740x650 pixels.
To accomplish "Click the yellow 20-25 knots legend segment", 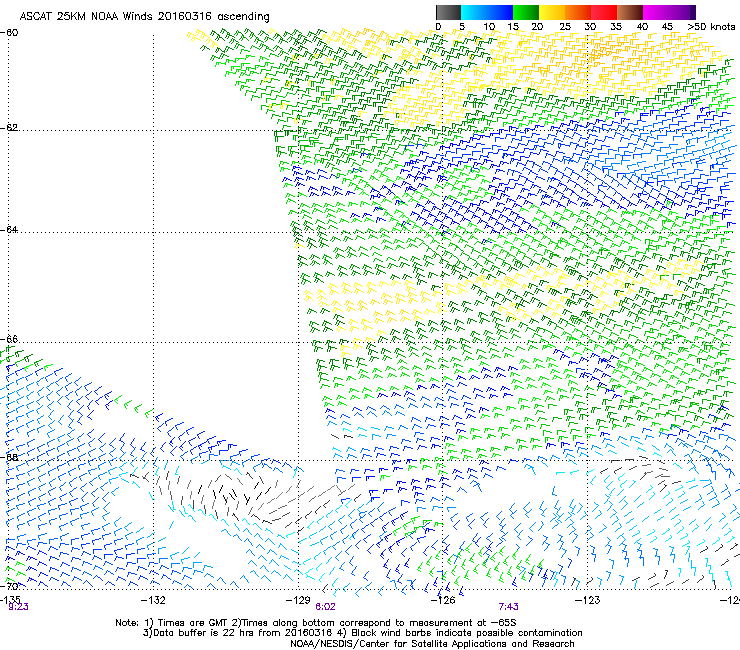I will (552, 12).
